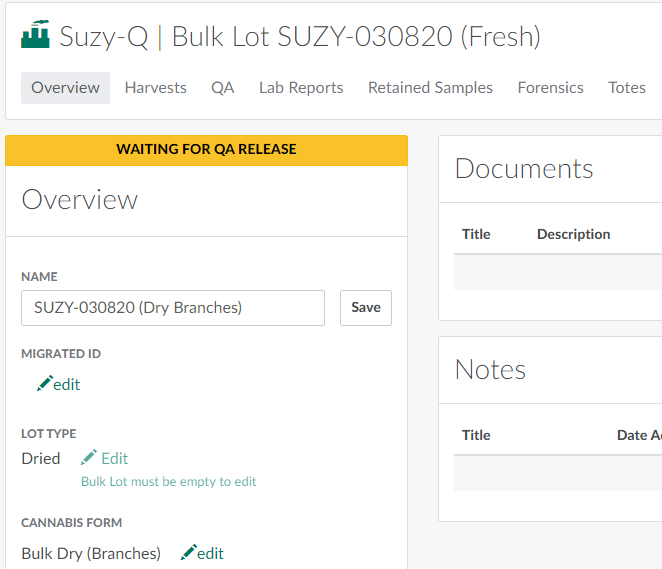Viewport: 662px width, 569px height.
Task: Focus the Name input field
Action: 172,308
